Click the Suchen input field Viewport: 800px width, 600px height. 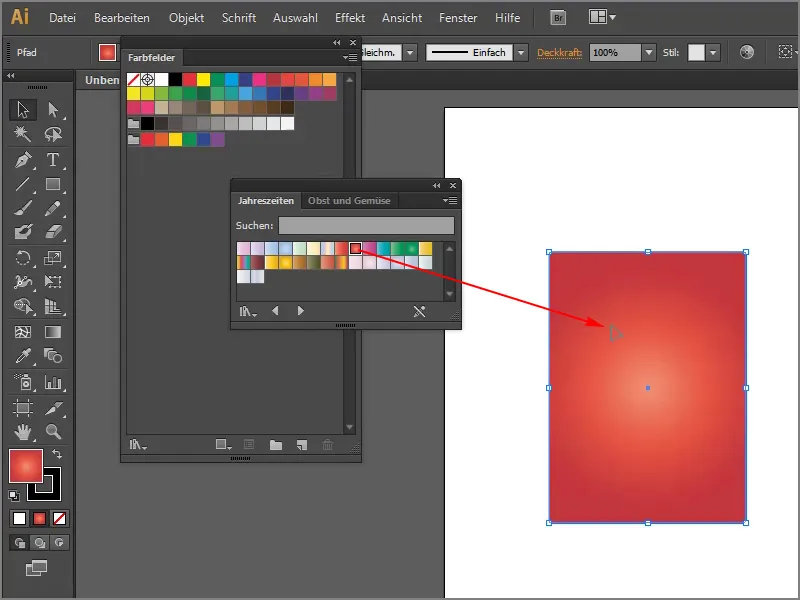click(365, 224)
